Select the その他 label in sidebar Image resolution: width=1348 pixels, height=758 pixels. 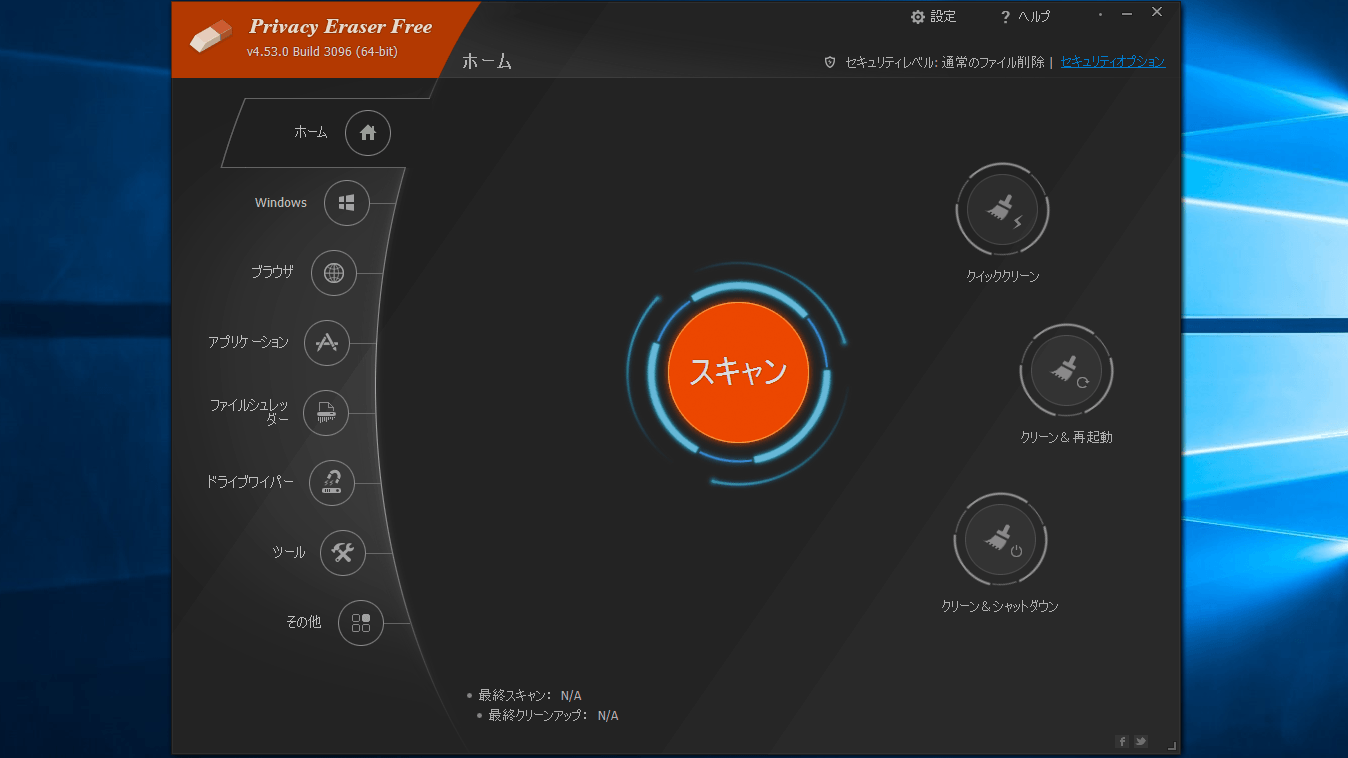(x=303, y=622)
